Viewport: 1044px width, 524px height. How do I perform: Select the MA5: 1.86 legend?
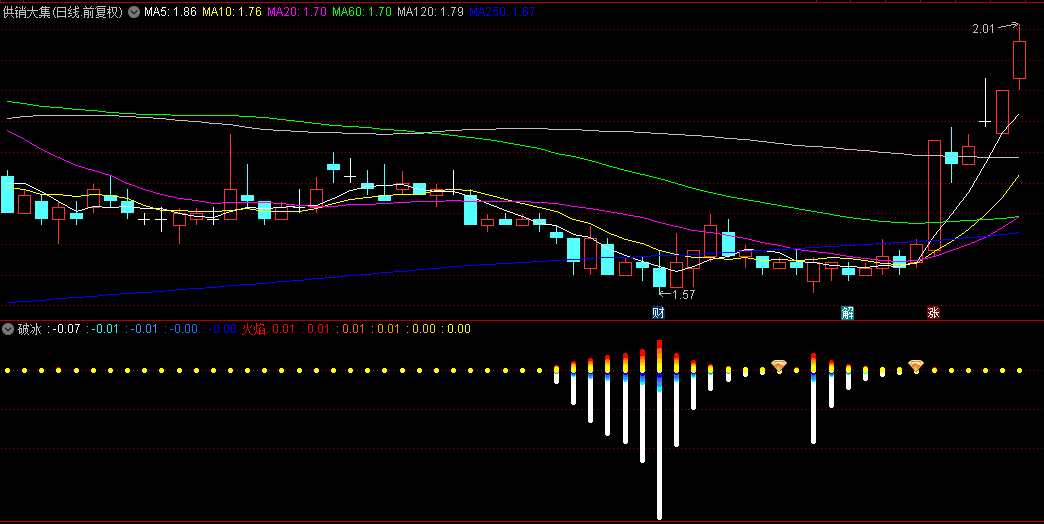pos(170,12)
